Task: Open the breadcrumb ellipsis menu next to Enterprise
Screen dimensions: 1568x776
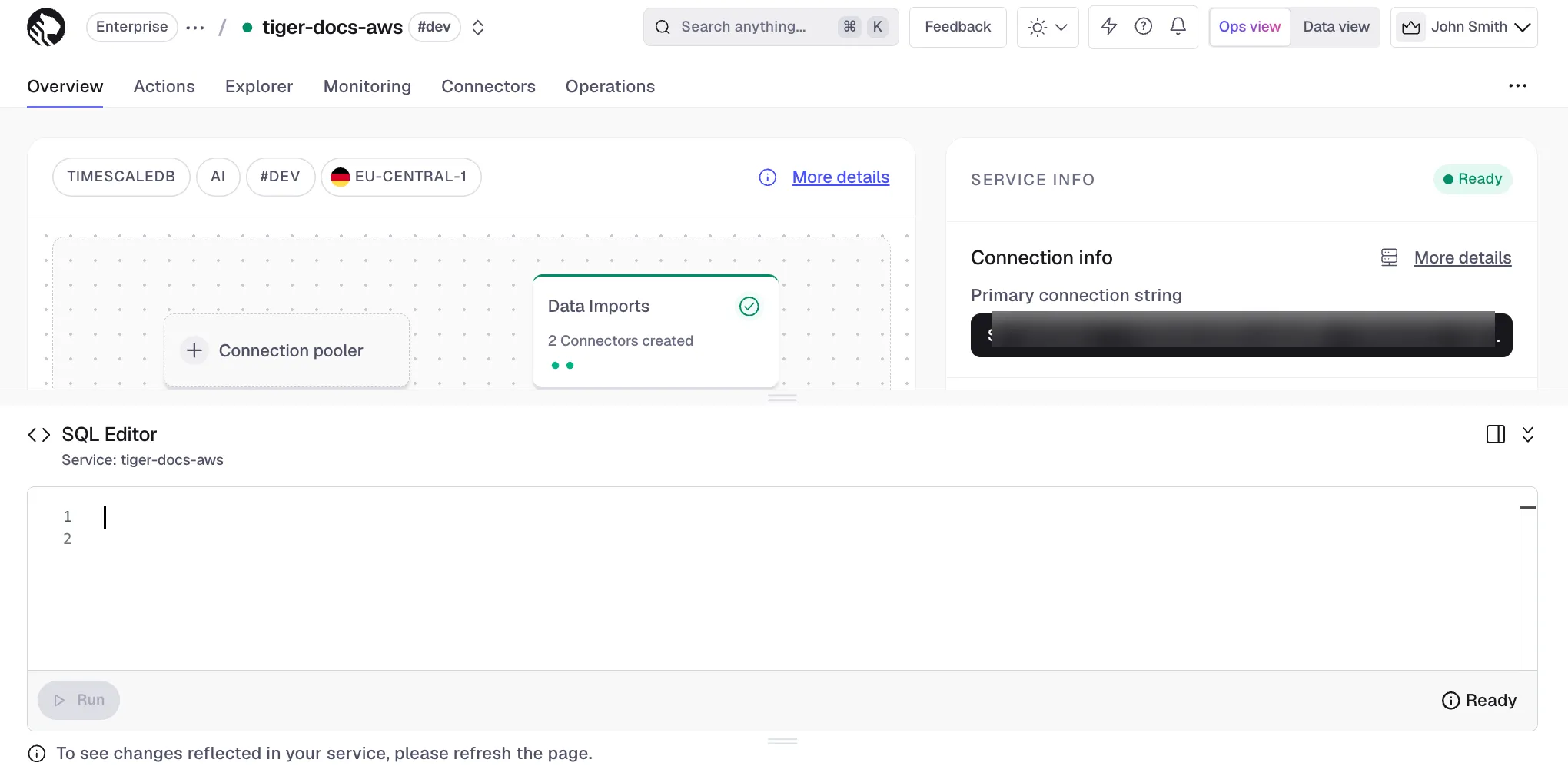Action: coord(195,28)
